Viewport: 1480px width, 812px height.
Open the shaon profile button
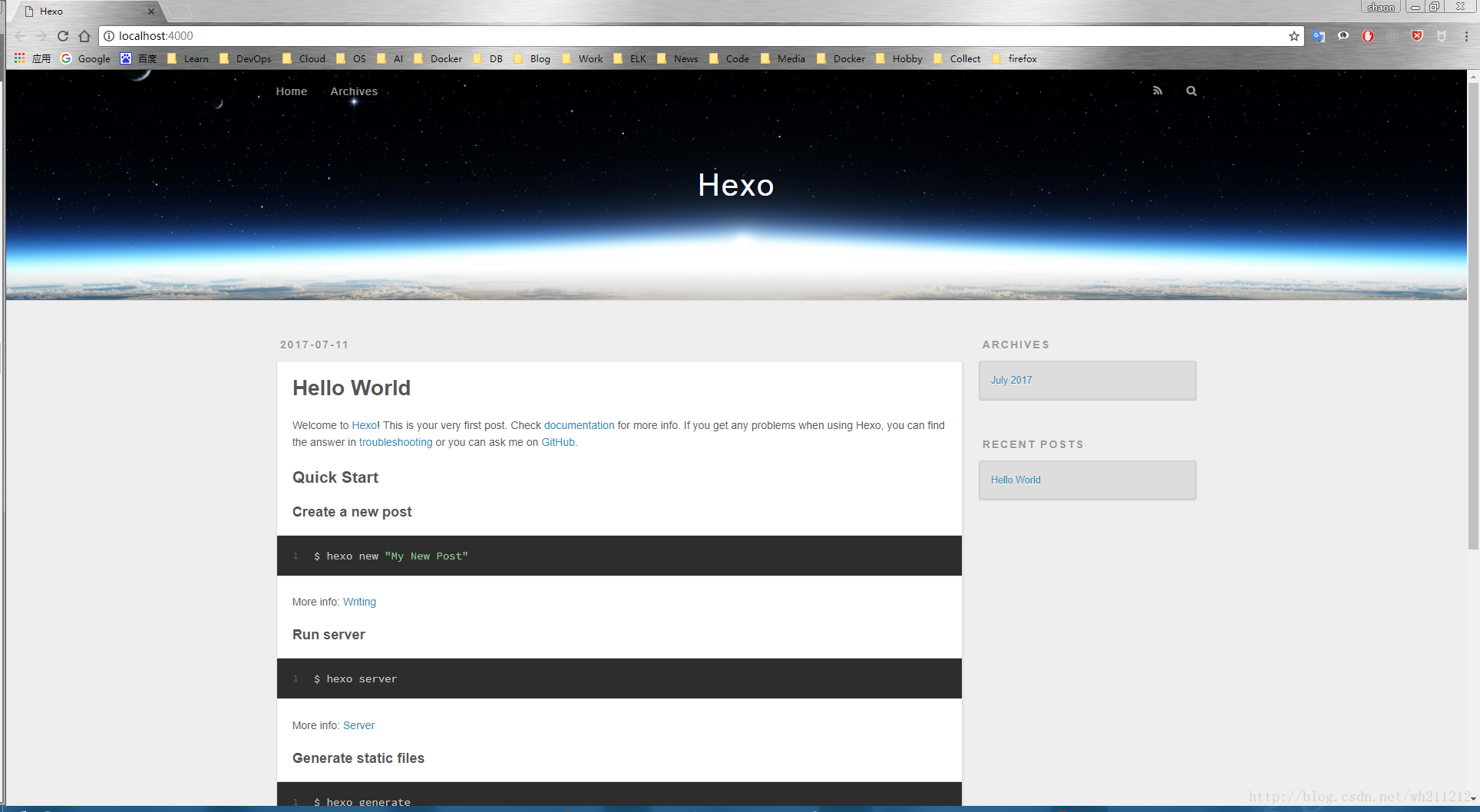coord(1381,7)
